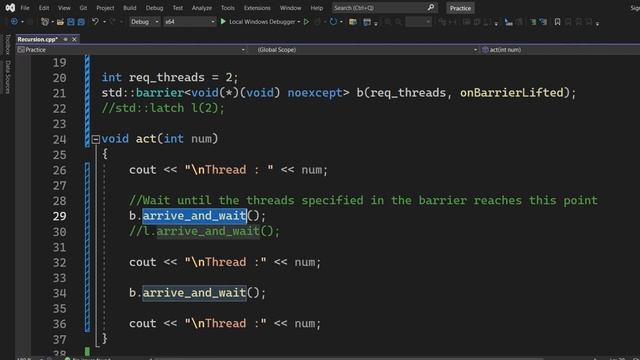Expand the navigate backward dropdown arrow

click(22, 22)
